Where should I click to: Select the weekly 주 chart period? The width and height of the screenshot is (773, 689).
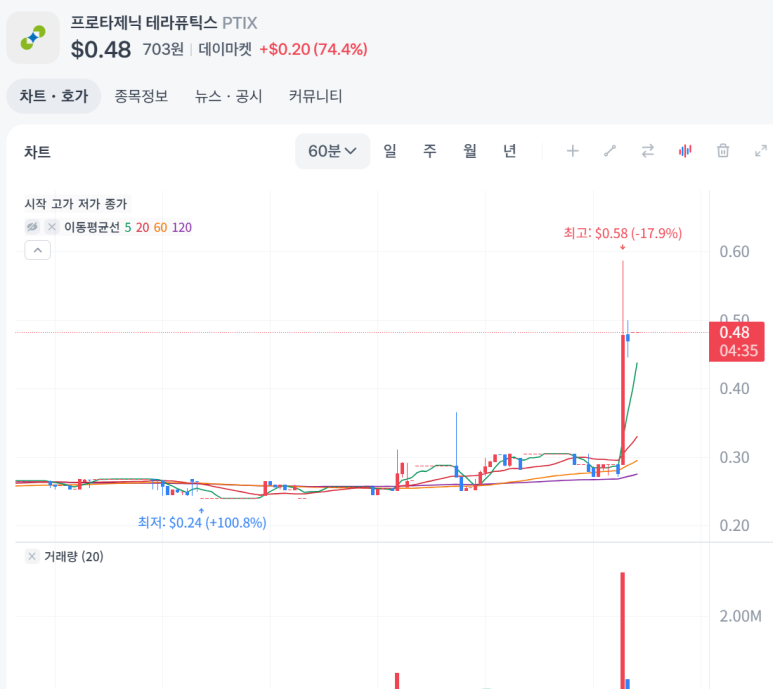click(429, 151)
